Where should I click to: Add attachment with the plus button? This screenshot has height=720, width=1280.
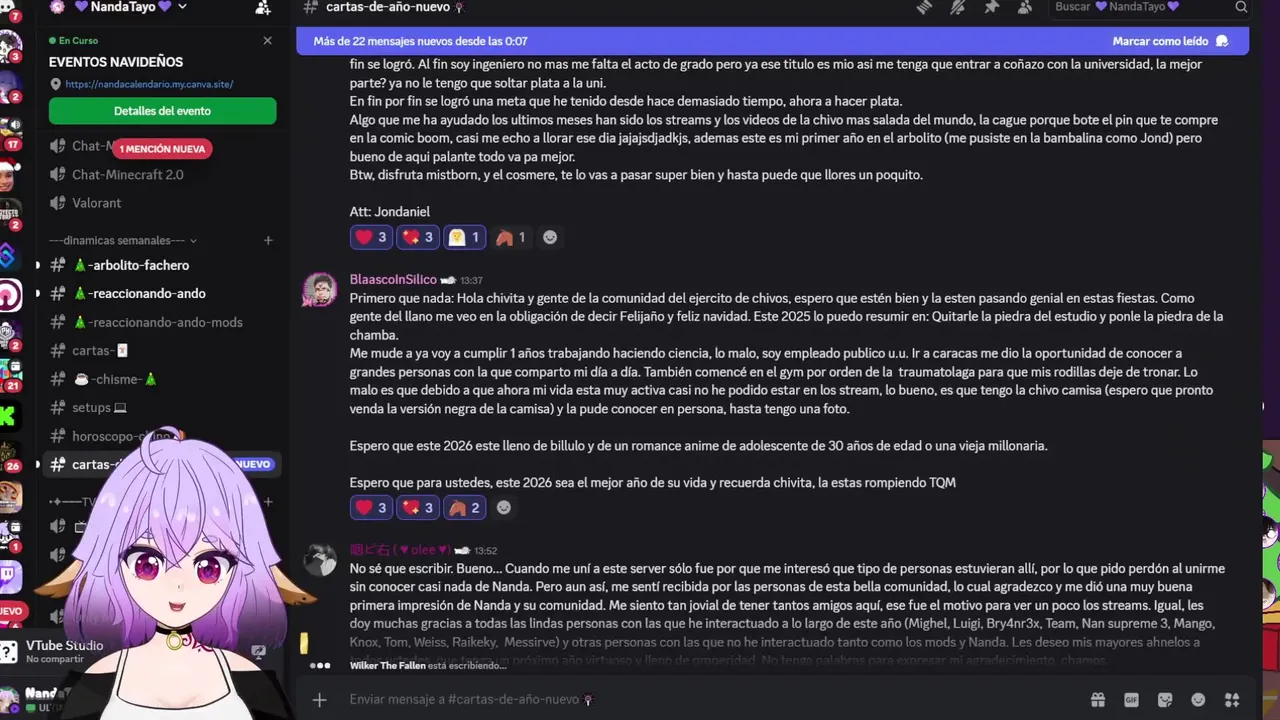coord(319,700)
